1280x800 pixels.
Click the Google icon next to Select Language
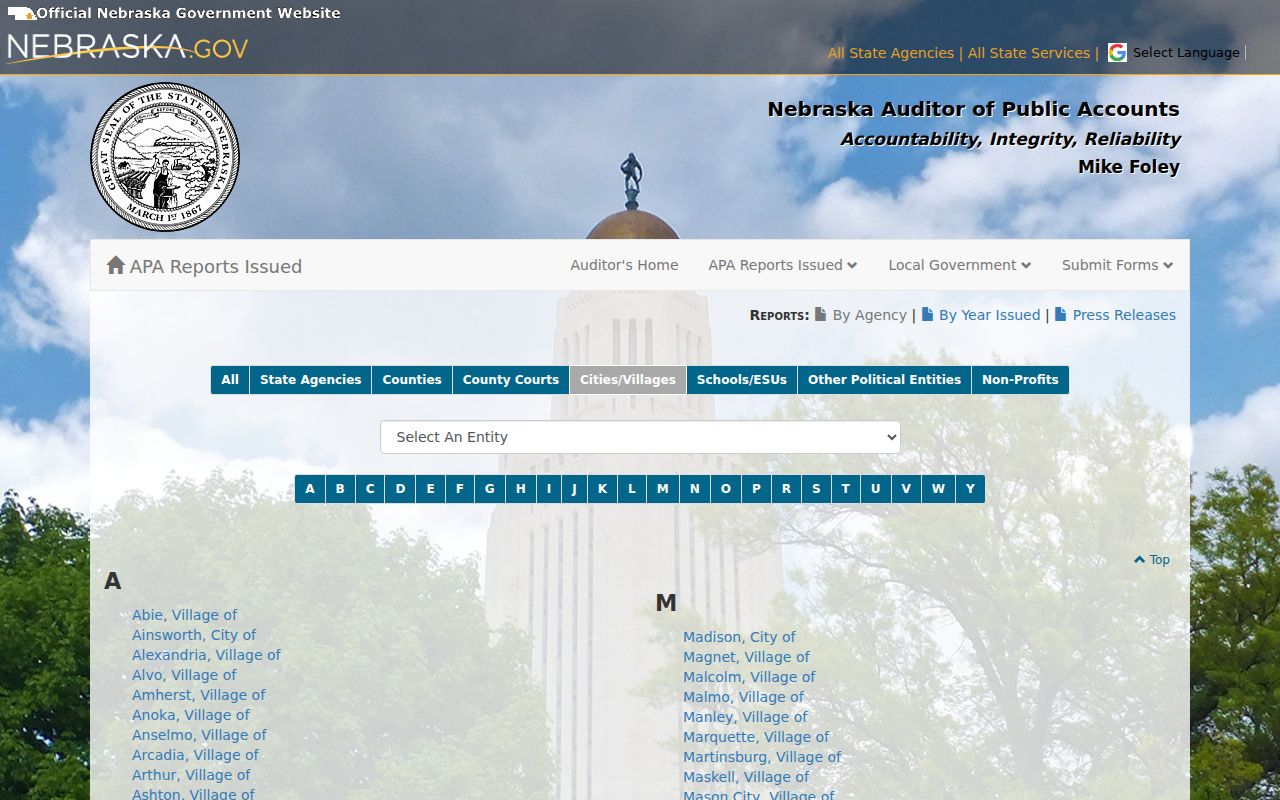pyautogui.click(x=1117, y=53)
